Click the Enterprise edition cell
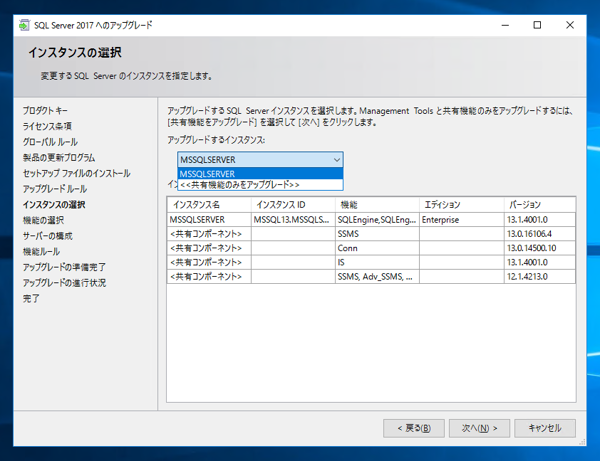This screenshot has height=461, width=600. [x=462, y=220]
